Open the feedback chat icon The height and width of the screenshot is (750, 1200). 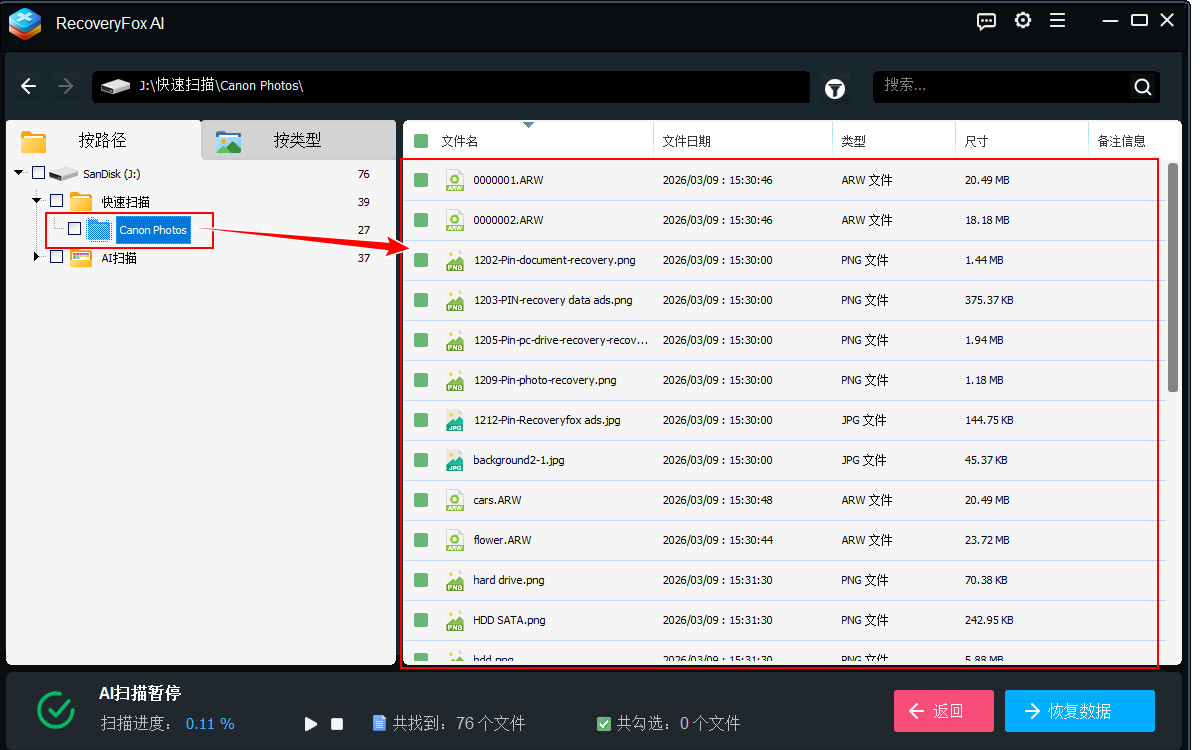986,21
